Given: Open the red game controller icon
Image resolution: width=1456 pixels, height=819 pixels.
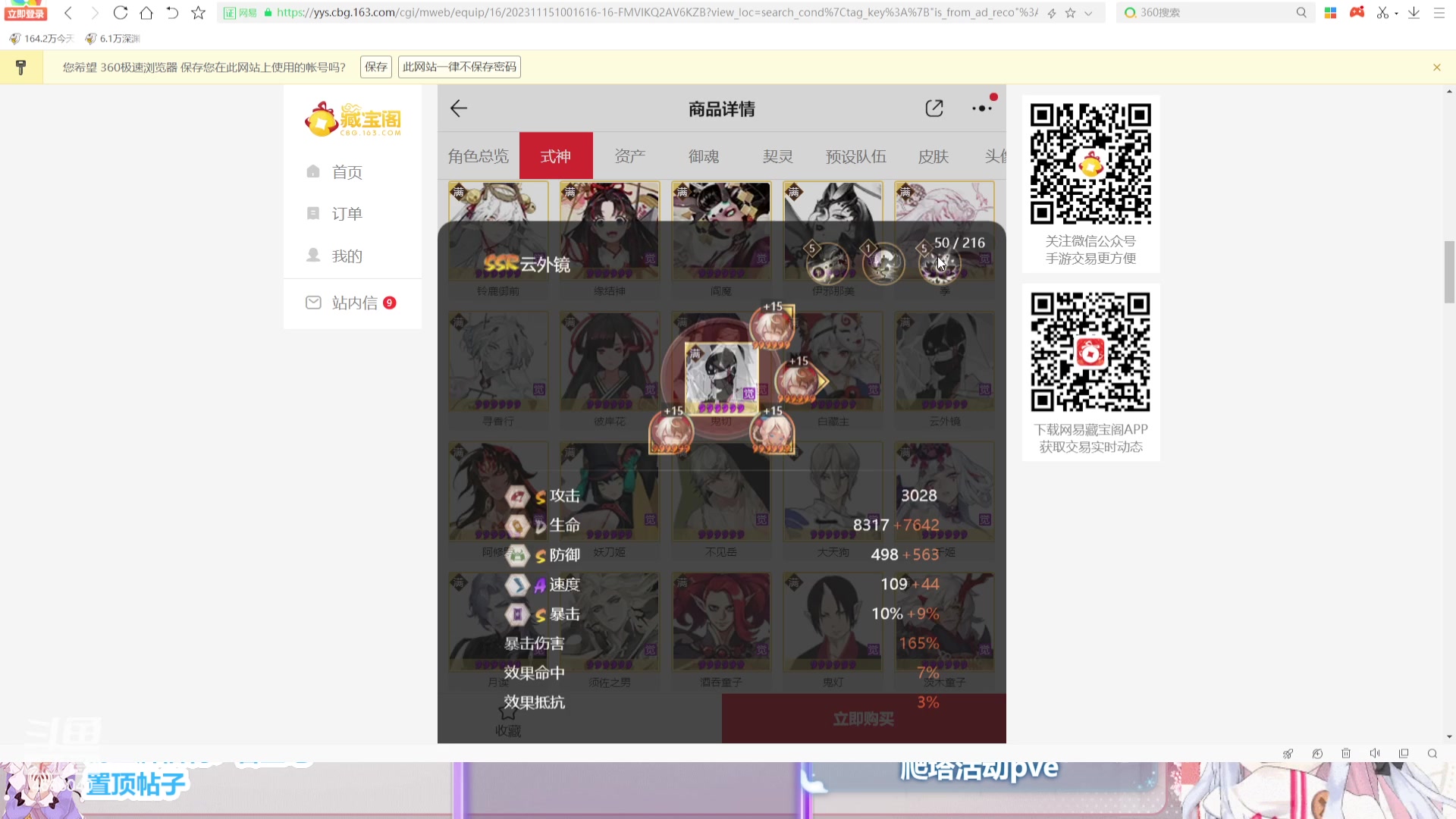Looking at the screenshot, I should (x=1357, y=12).
